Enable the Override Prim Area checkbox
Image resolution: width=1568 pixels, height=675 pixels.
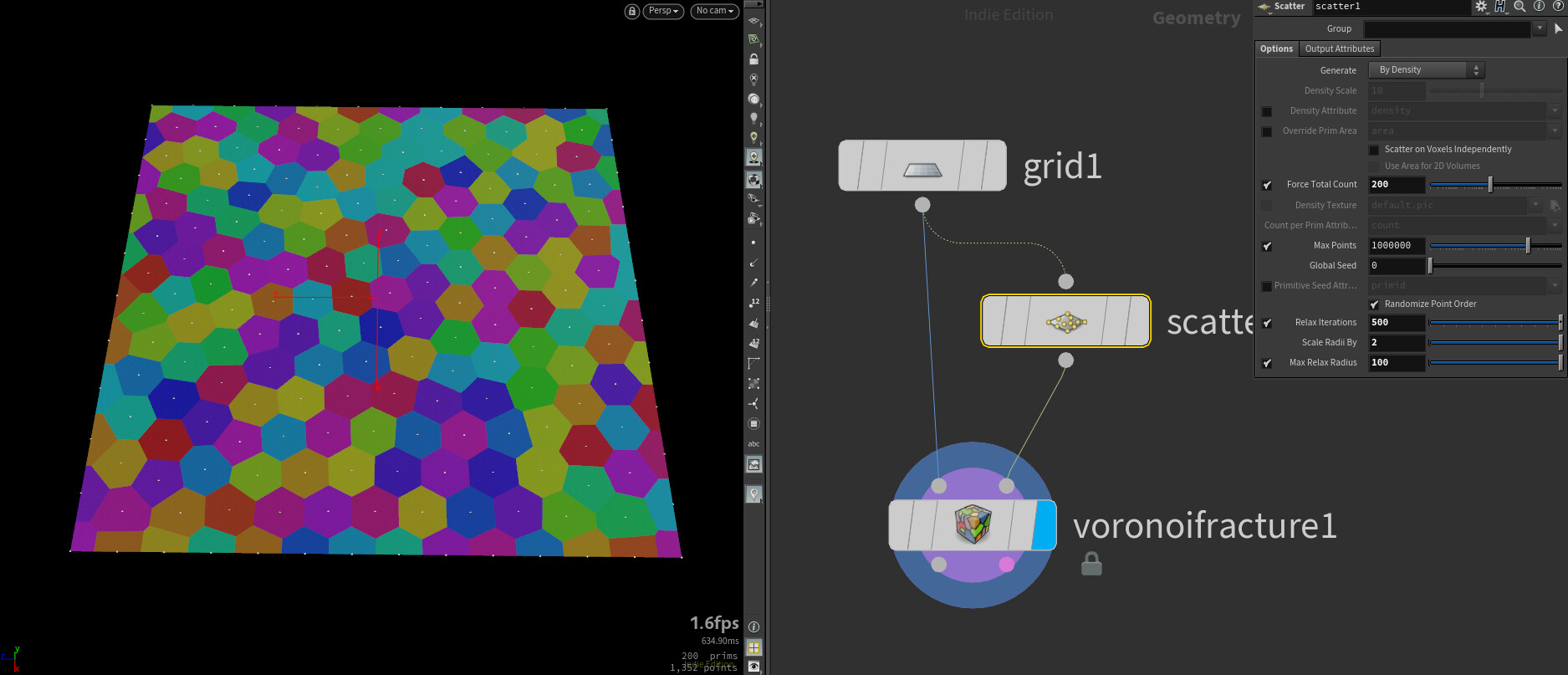coord(1267,131)
